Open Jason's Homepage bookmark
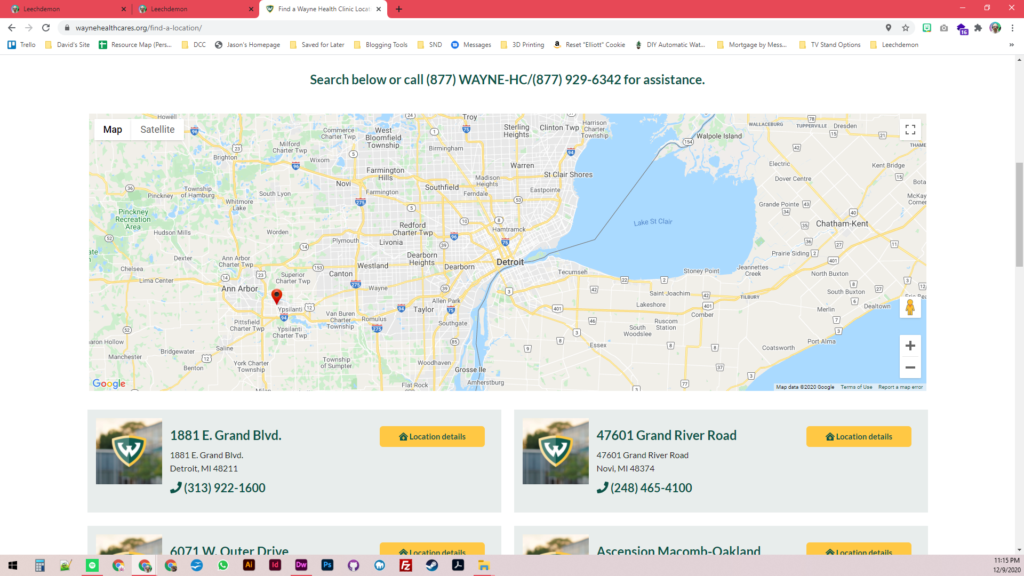 248,45
